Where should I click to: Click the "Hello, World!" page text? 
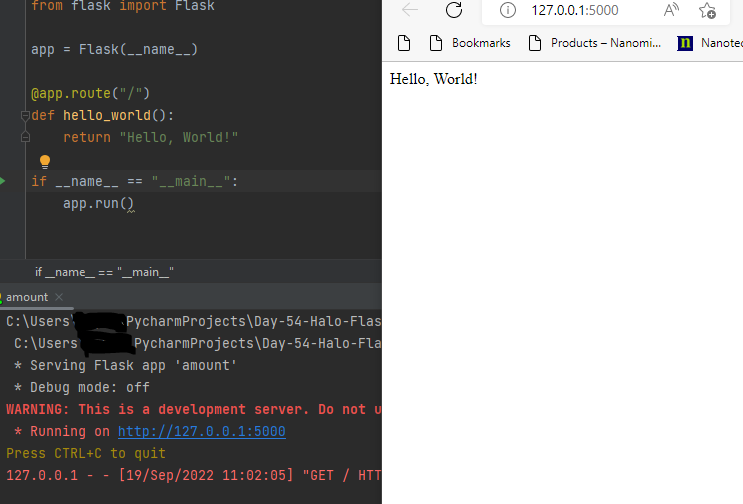[433, 79]
